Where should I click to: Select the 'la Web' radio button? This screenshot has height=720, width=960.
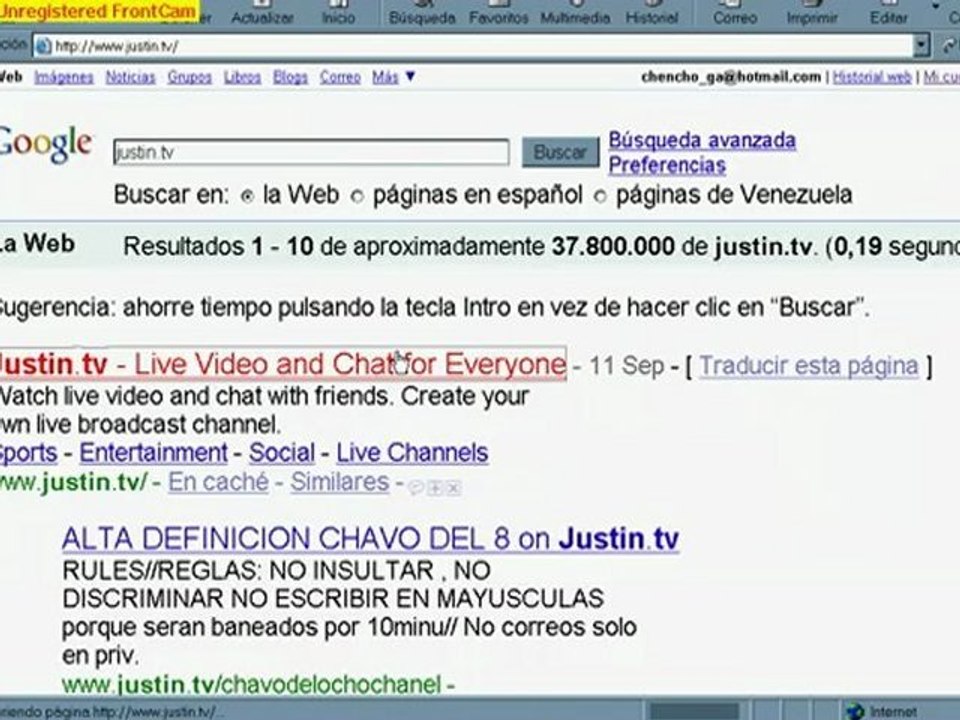[x=247, y=197]
